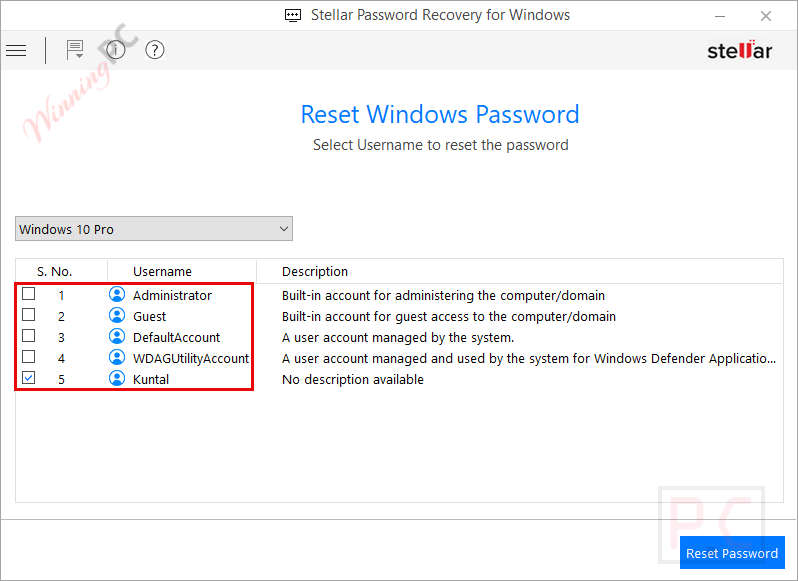The width and height of the screenshot is (798, 581).
Task: Click the Administrator user icon
Action: pyautogui.click(x=117, y=295)
